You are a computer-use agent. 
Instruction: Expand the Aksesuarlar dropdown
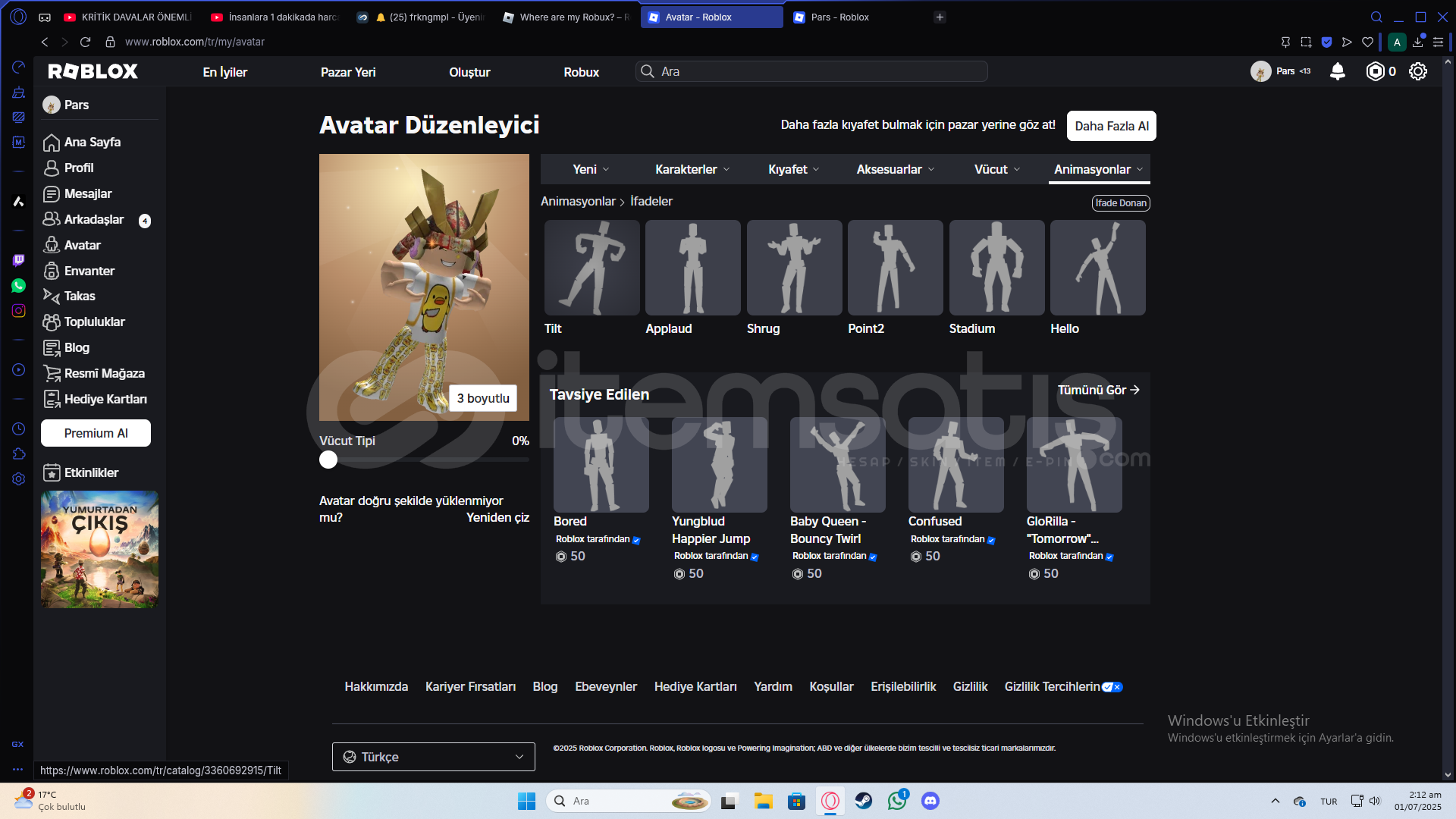(896, 169)
